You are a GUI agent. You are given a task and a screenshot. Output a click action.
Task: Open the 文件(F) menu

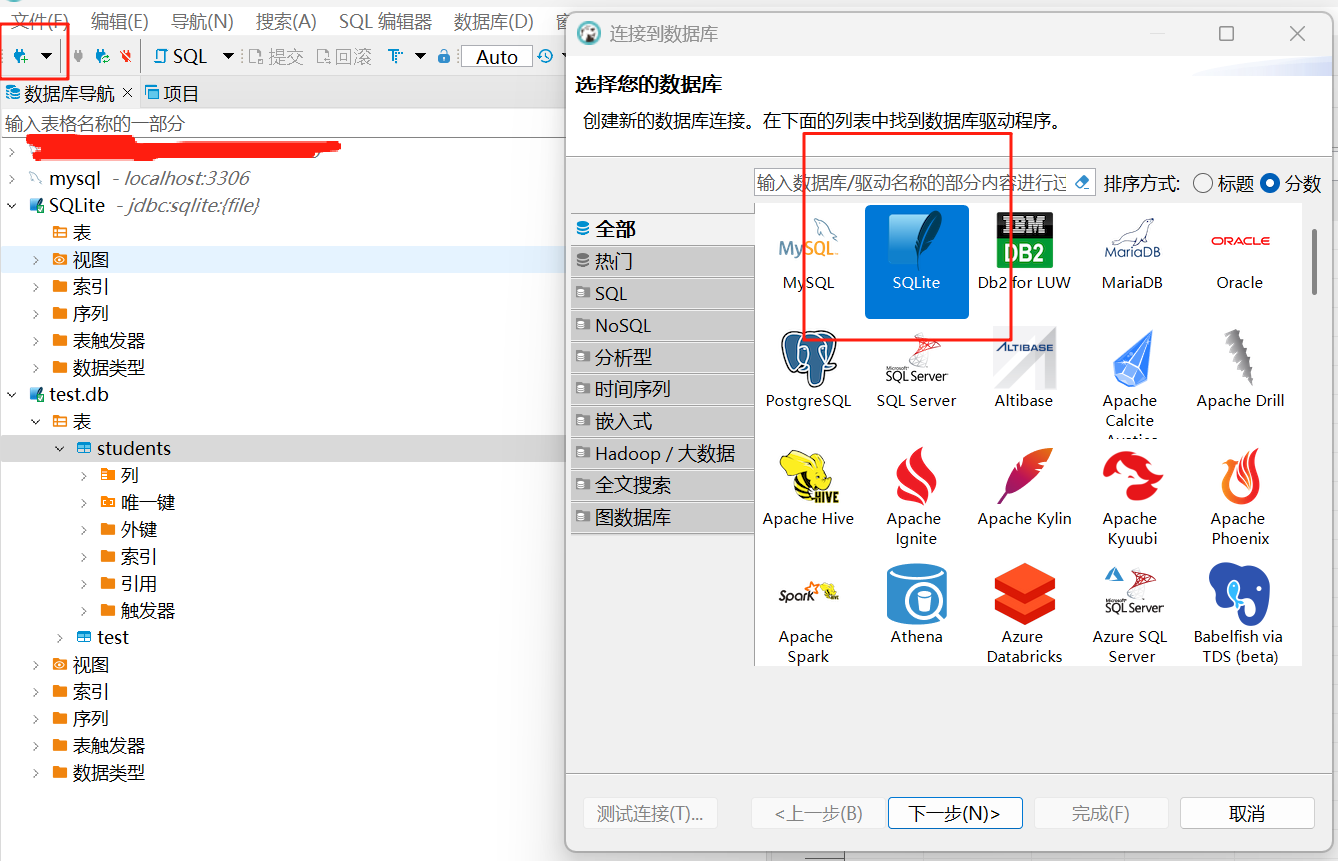coord(40,21)
